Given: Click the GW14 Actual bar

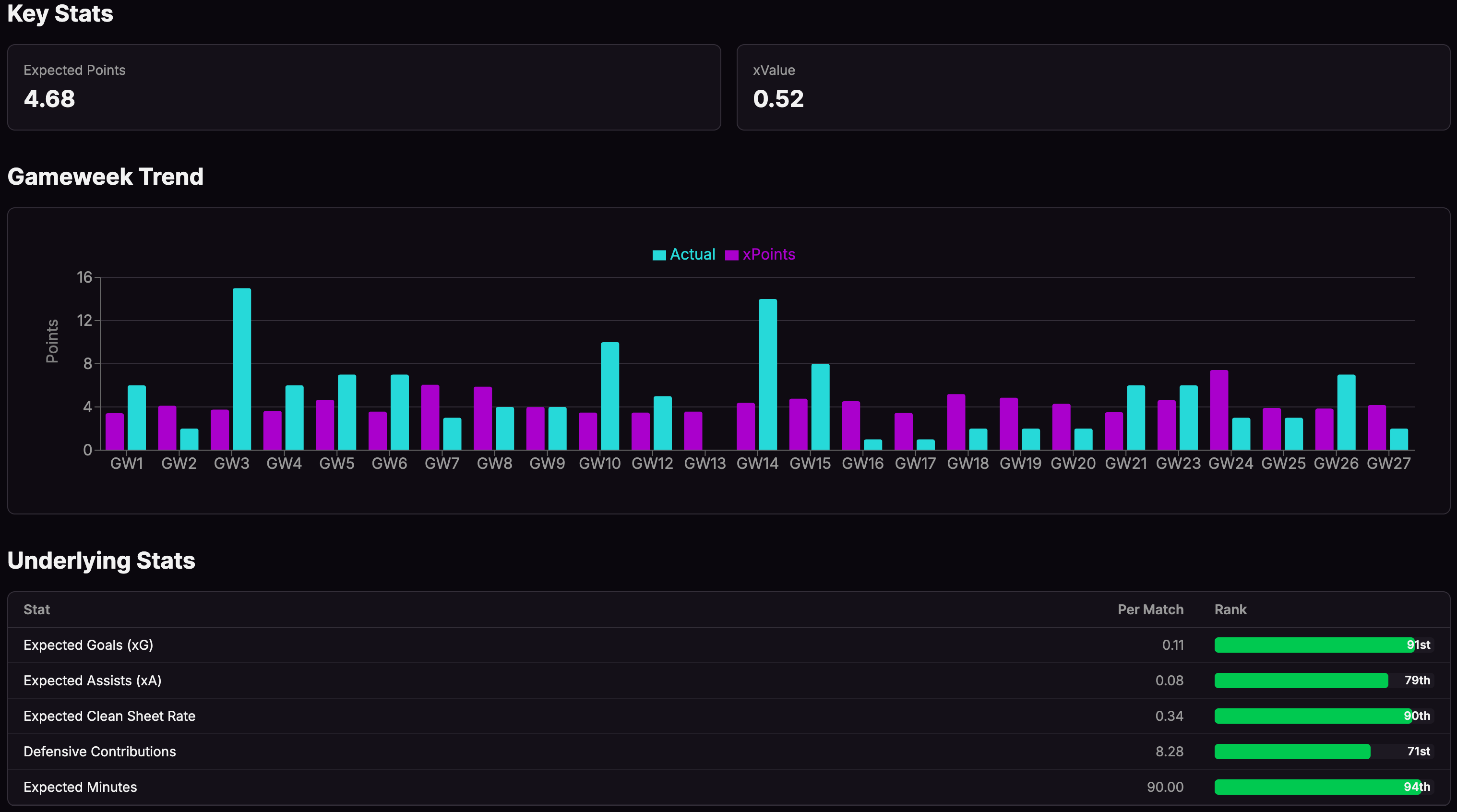Looking at the screenshot, I should click(x=767, y=374).
